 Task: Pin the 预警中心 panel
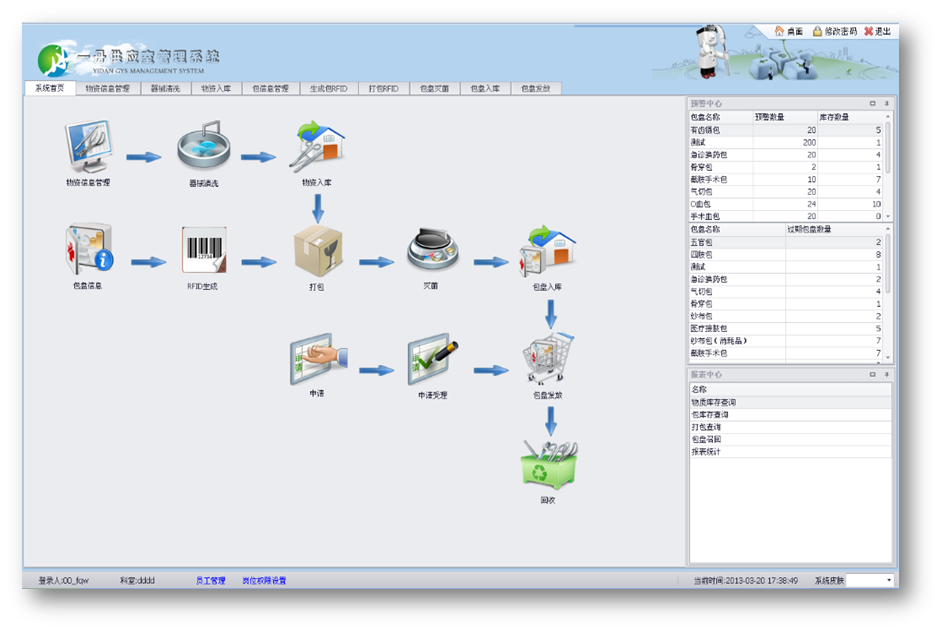click(x=886, y=103)
